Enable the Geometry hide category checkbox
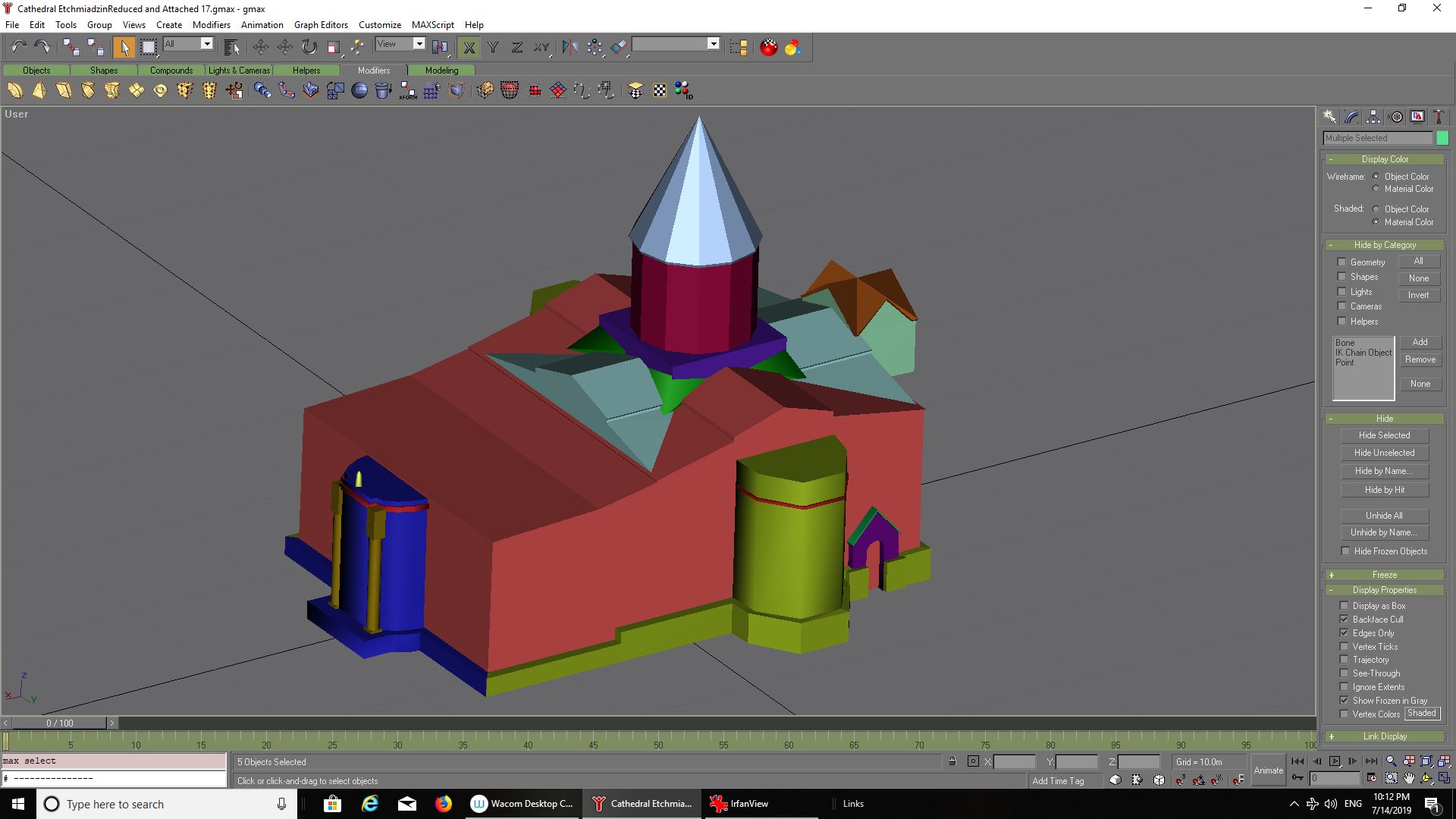Screen dimensions: 1456x819 coord(1341,262)
